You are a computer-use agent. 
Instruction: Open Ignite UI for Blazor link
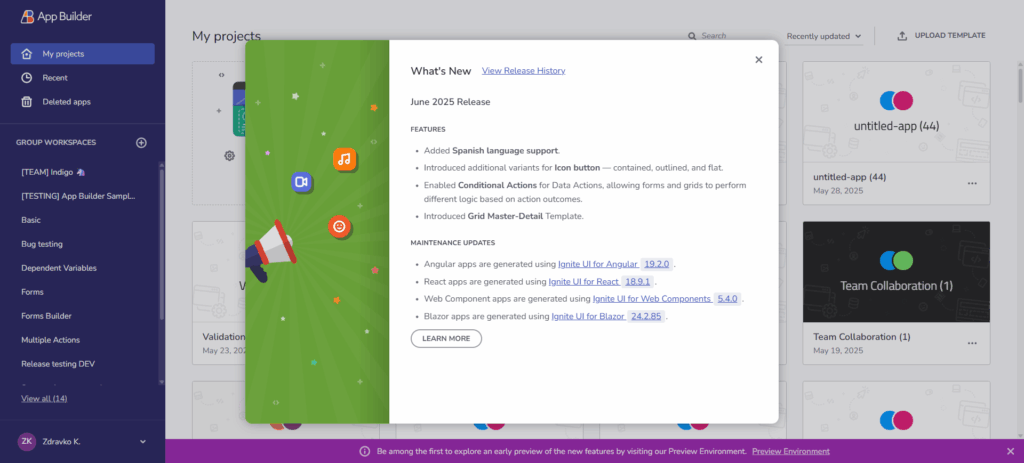pos(588,317)
